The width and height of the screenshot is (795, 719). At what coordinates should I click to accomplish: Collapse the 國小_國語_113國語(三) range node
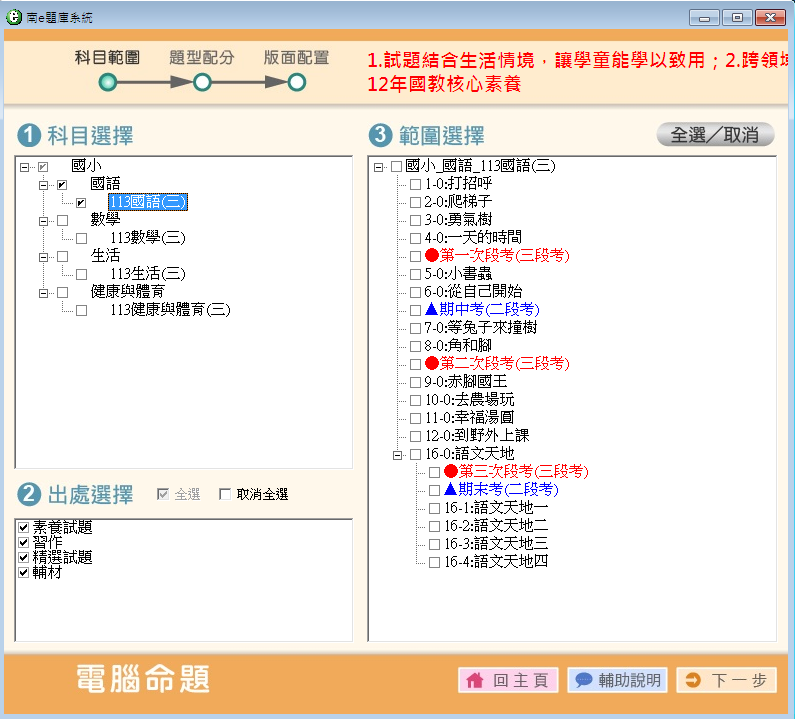pyautogui.click(x=378, y=167)
